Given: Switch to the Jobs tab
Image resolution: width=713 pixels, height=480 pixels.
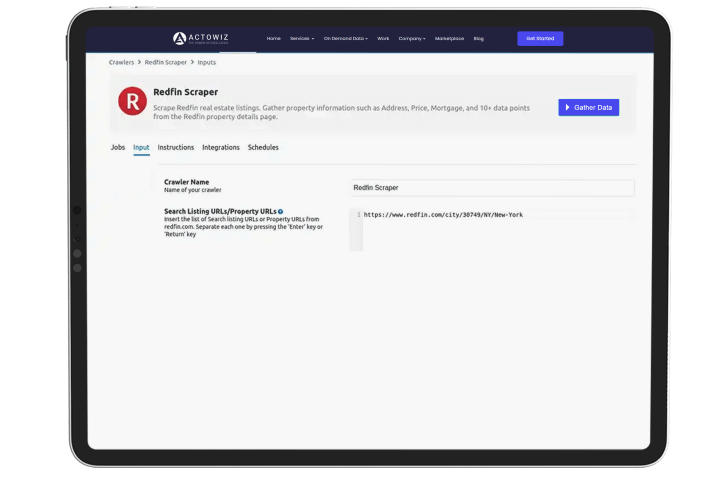Looking at the screenshot, I should (118, 147).
